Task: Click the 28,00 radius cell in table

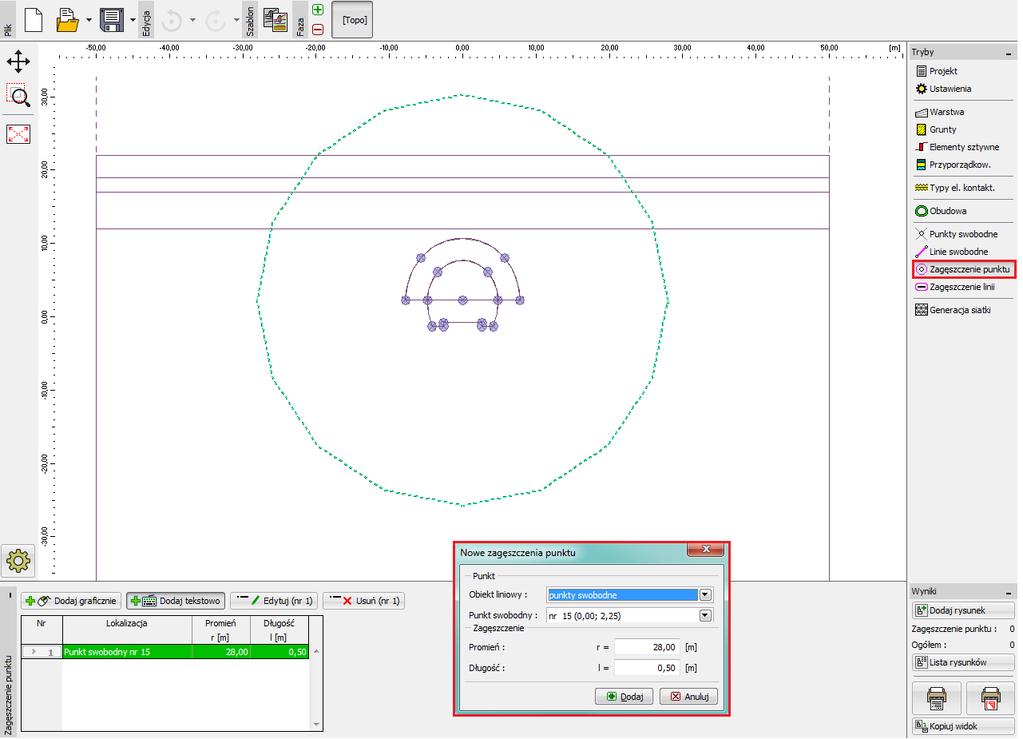Action: pyautogui.click(x=221, y=652)
